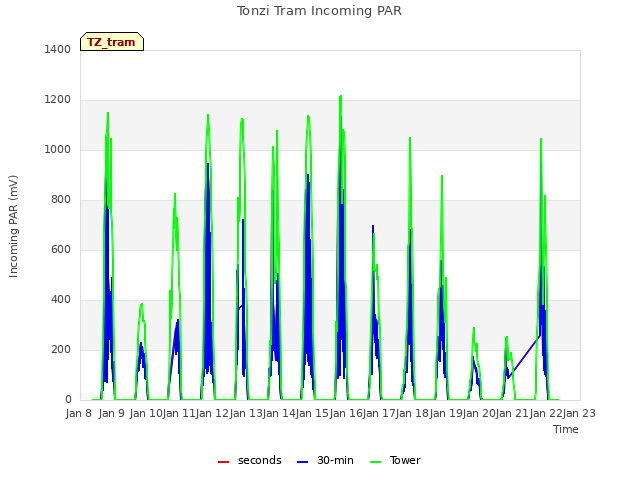Image resolution: width=640 pixels, height=480 pixels.
Task: Click the 200 y-axis tick label
Action: [x=61, y=349]
